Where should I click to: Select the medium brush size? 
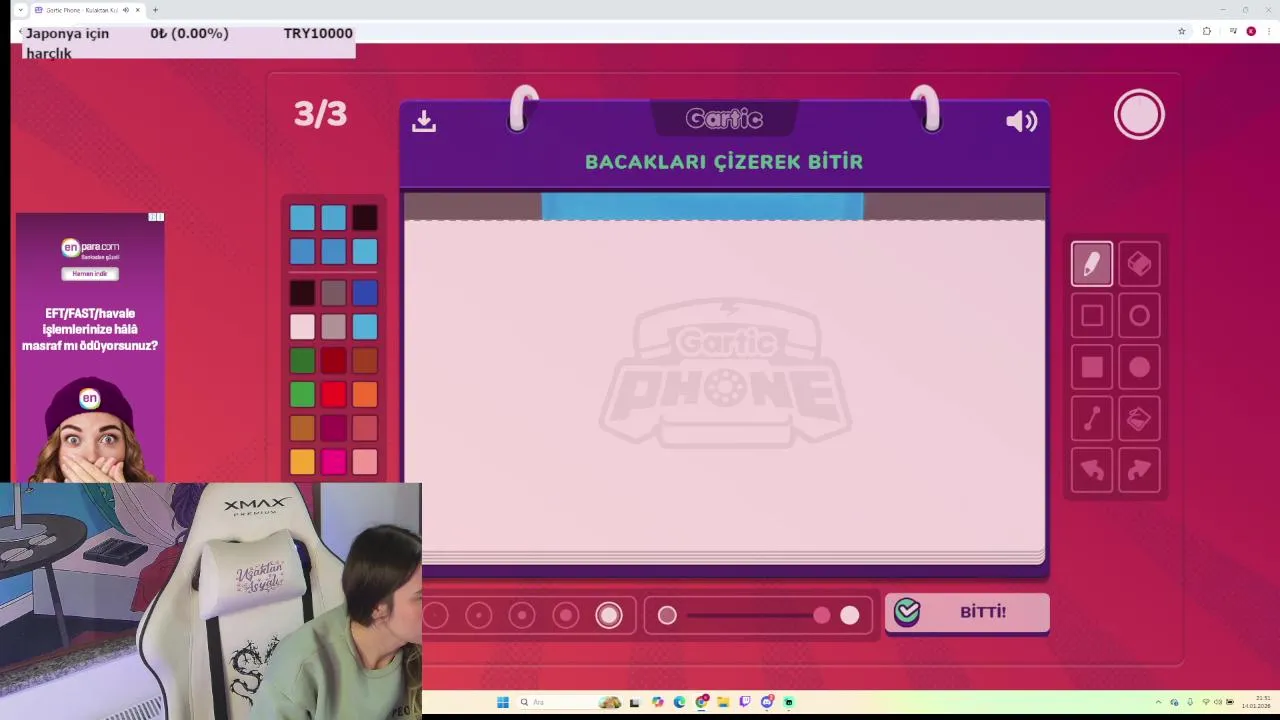click(x=522, y=615)
